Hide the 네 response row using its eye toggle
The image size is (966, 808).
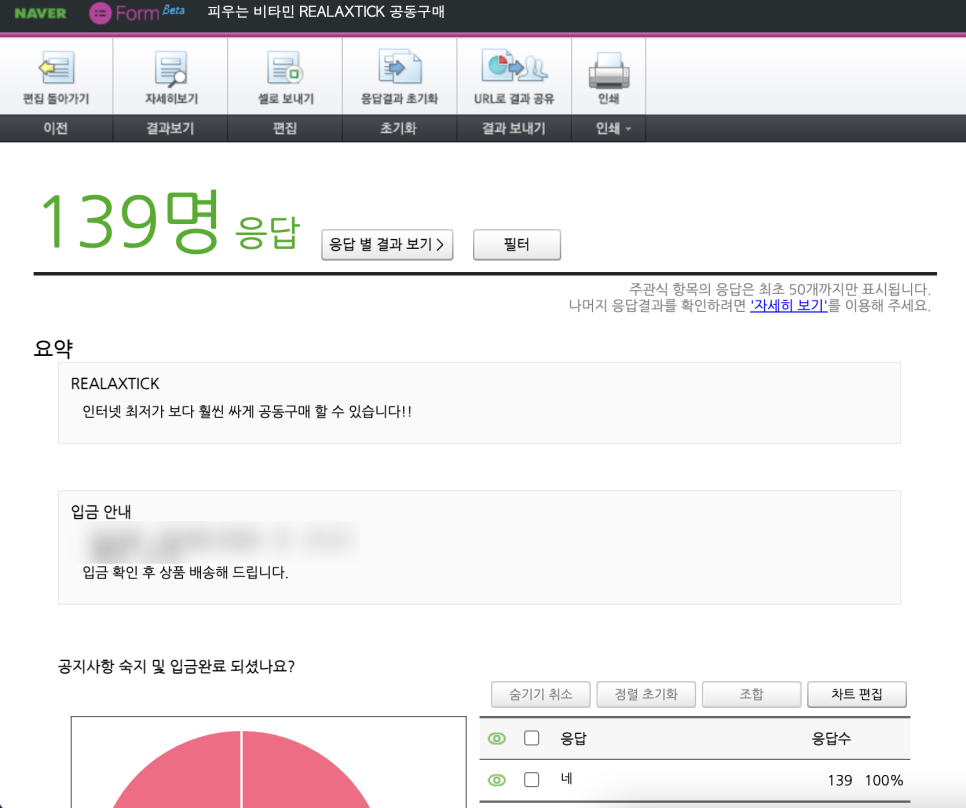[496, 780]
